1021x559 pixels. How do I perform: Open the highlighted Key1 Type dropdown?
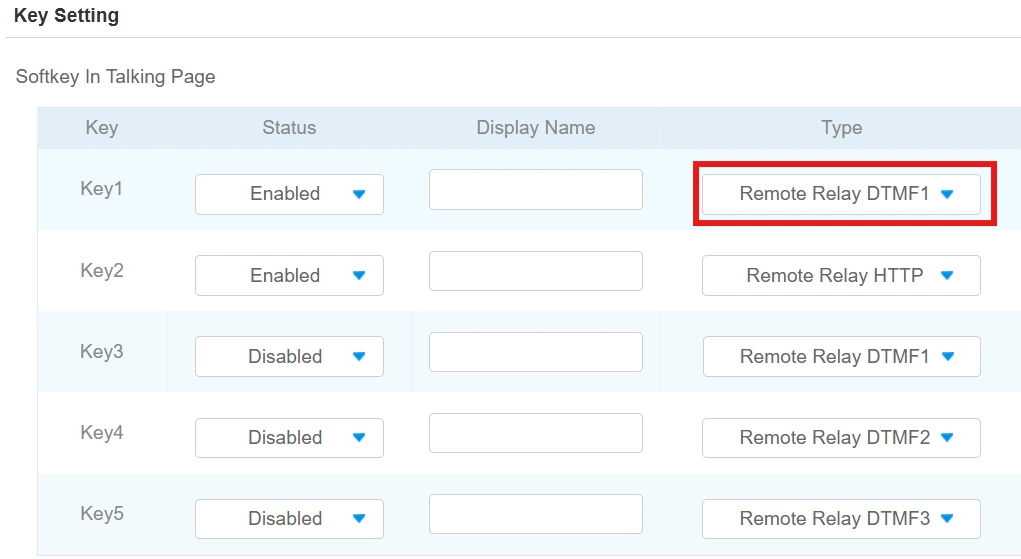point(841,194)
